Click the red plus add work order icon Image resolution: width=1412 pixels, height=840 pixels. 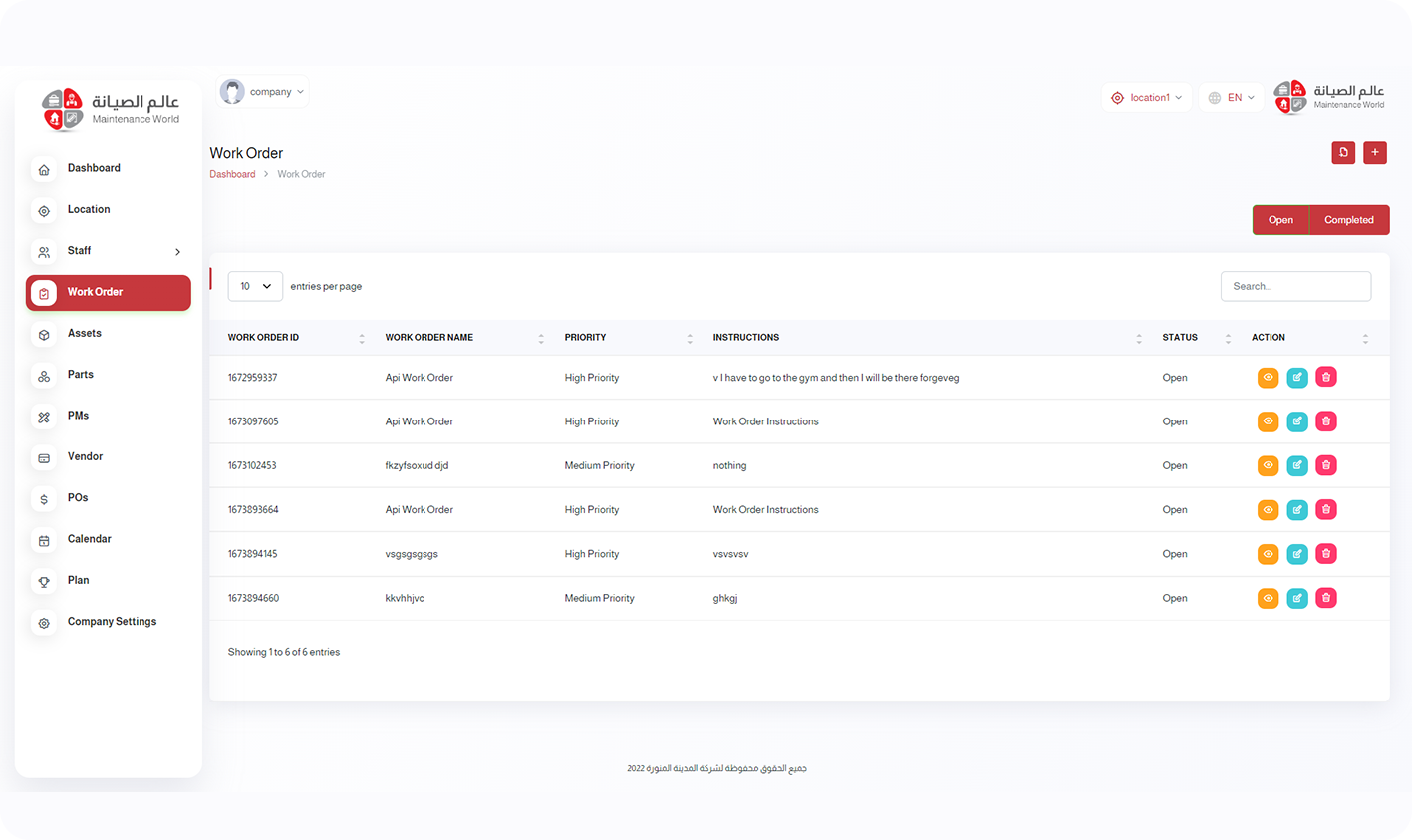tap(1374, 153)
